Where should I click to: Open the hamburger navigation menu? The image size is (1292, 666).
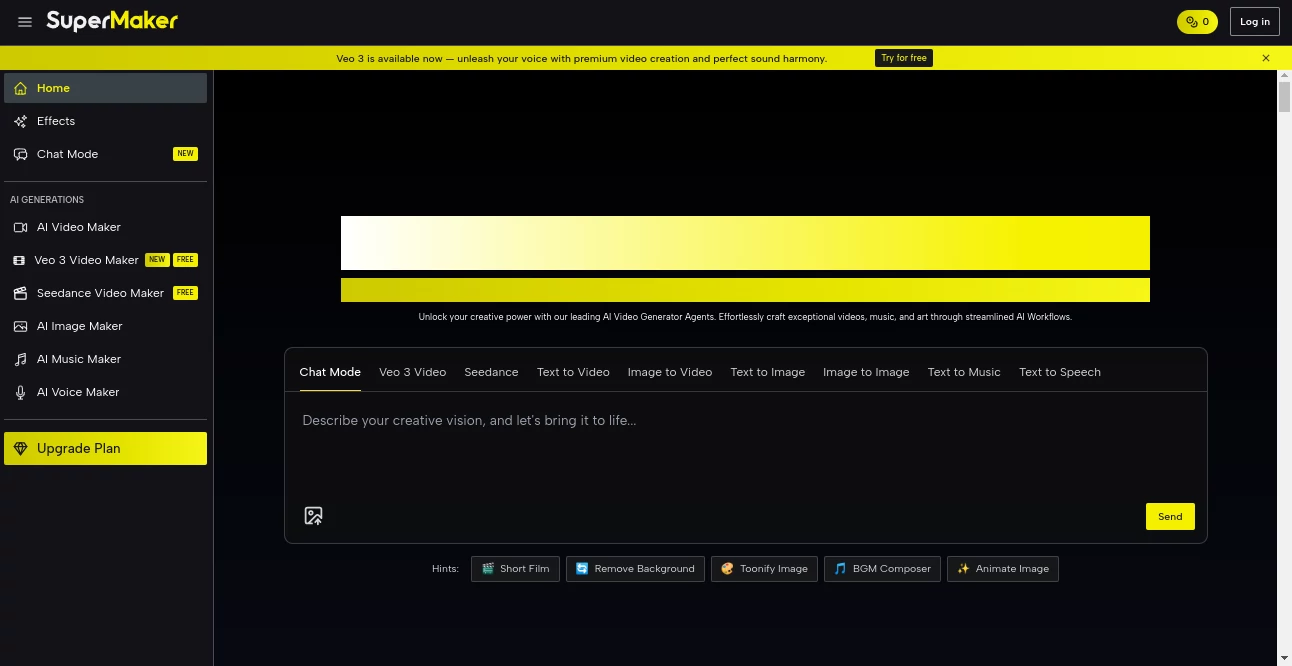tap(25, 21)
